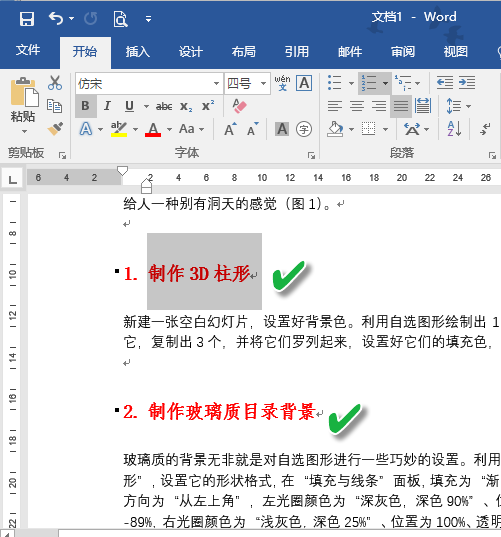Open the enclosed character 字 tool

[x=304, y=129]
